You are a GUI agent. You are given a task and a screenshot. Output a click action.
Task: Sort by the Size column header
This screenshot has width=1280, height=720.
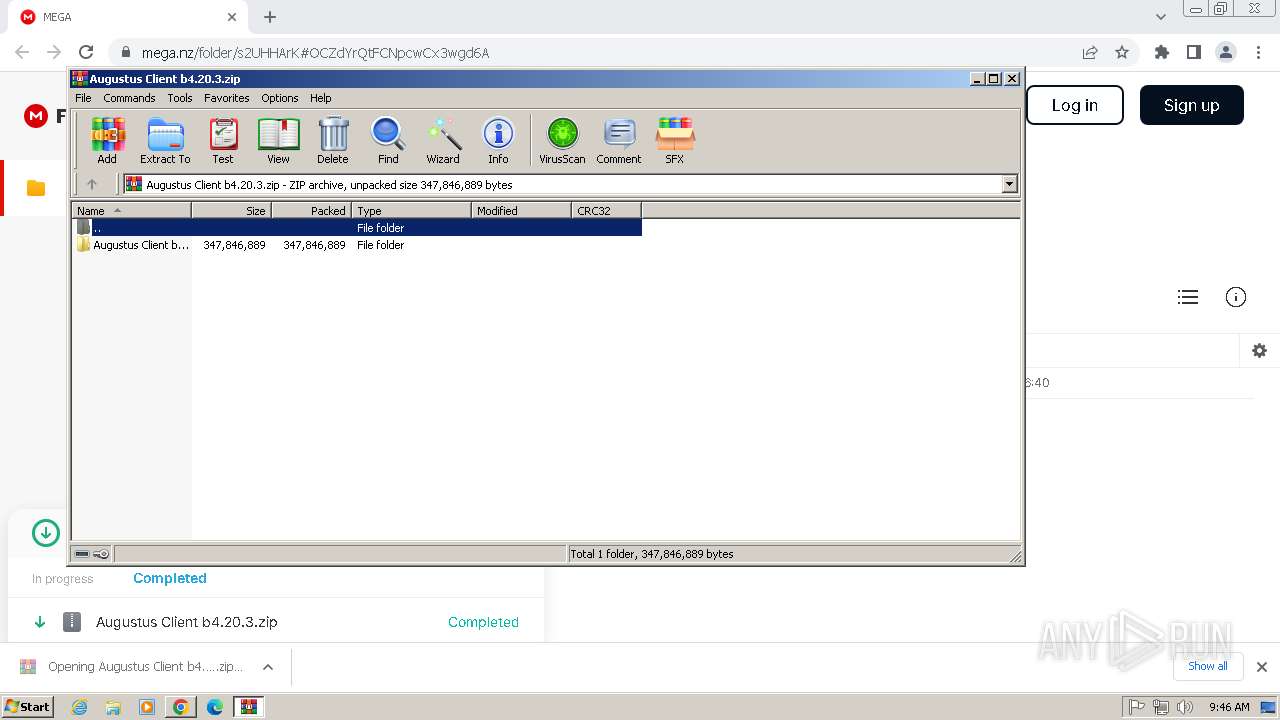pyautogui.click(x=231, y=210)
